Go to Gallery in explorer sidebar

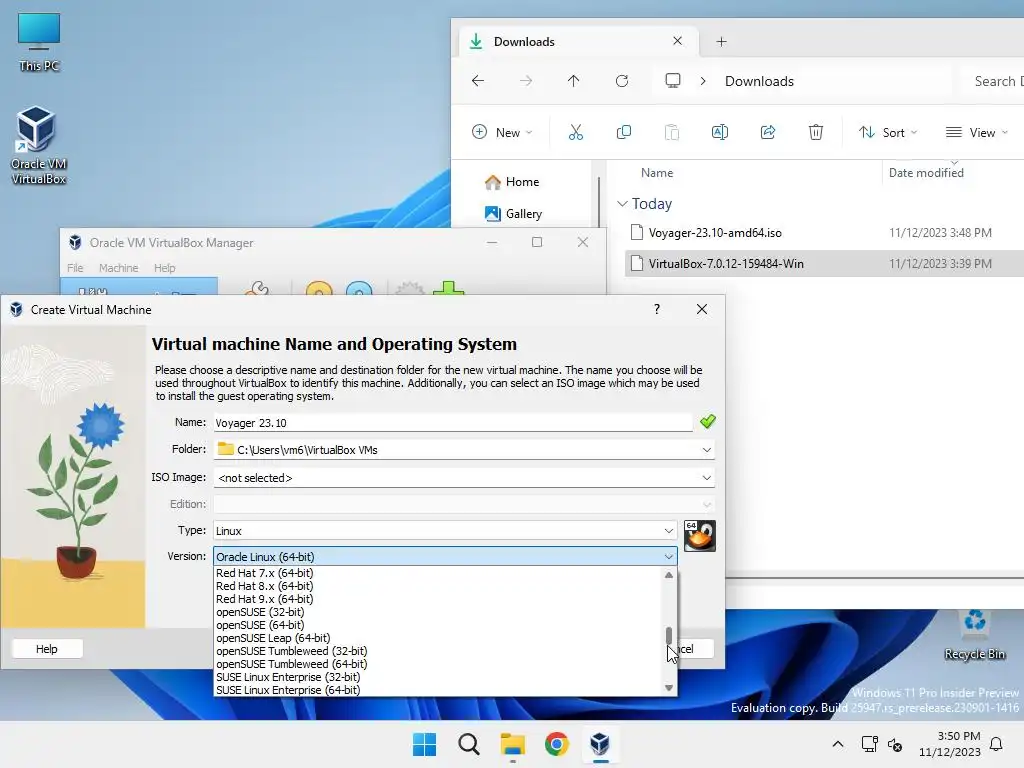[x=513, y=214]
